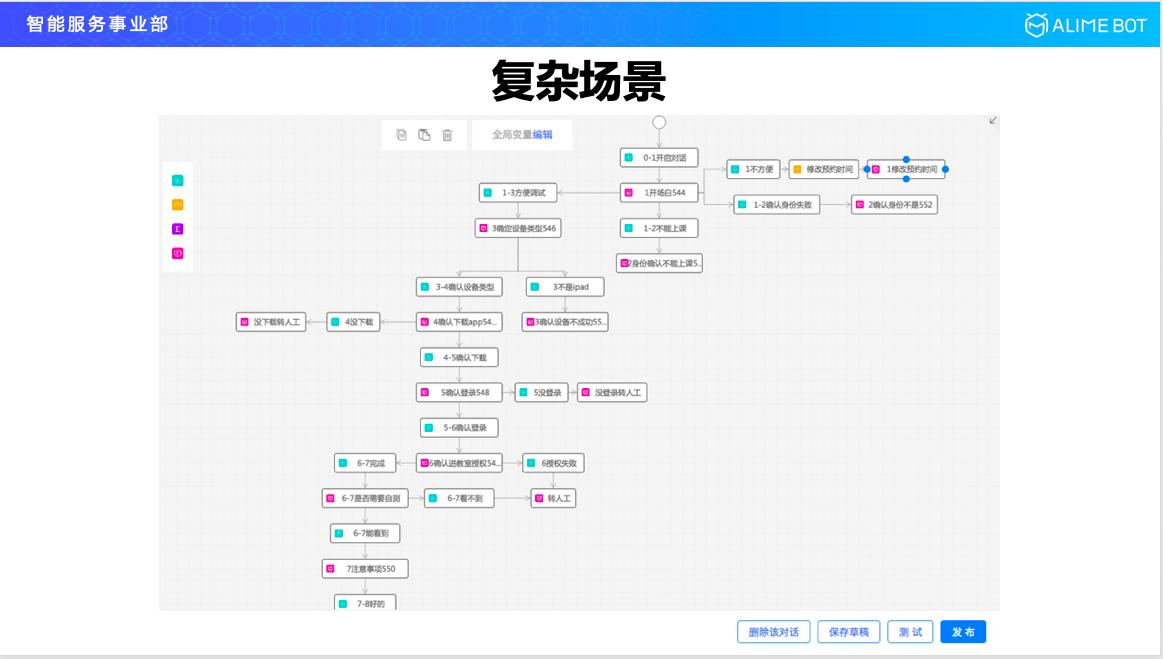
Task: Click the start circle node at flow top
Action: (x=659, y=124)
